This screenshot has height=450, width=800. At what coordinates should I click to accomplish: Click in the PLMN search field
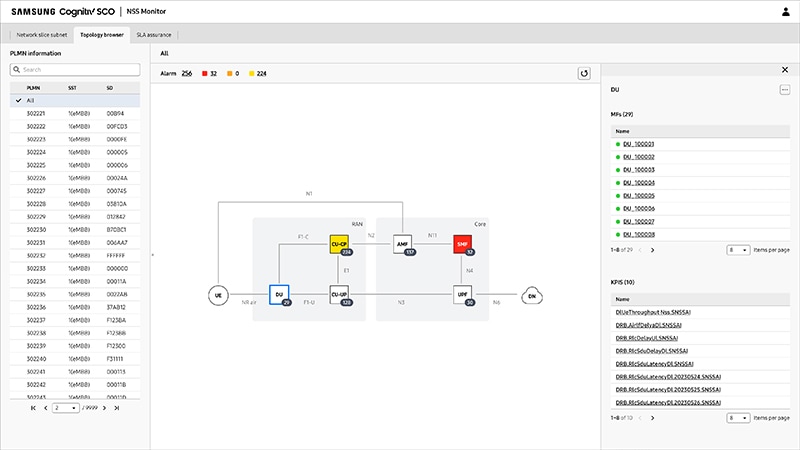(75, 69)
